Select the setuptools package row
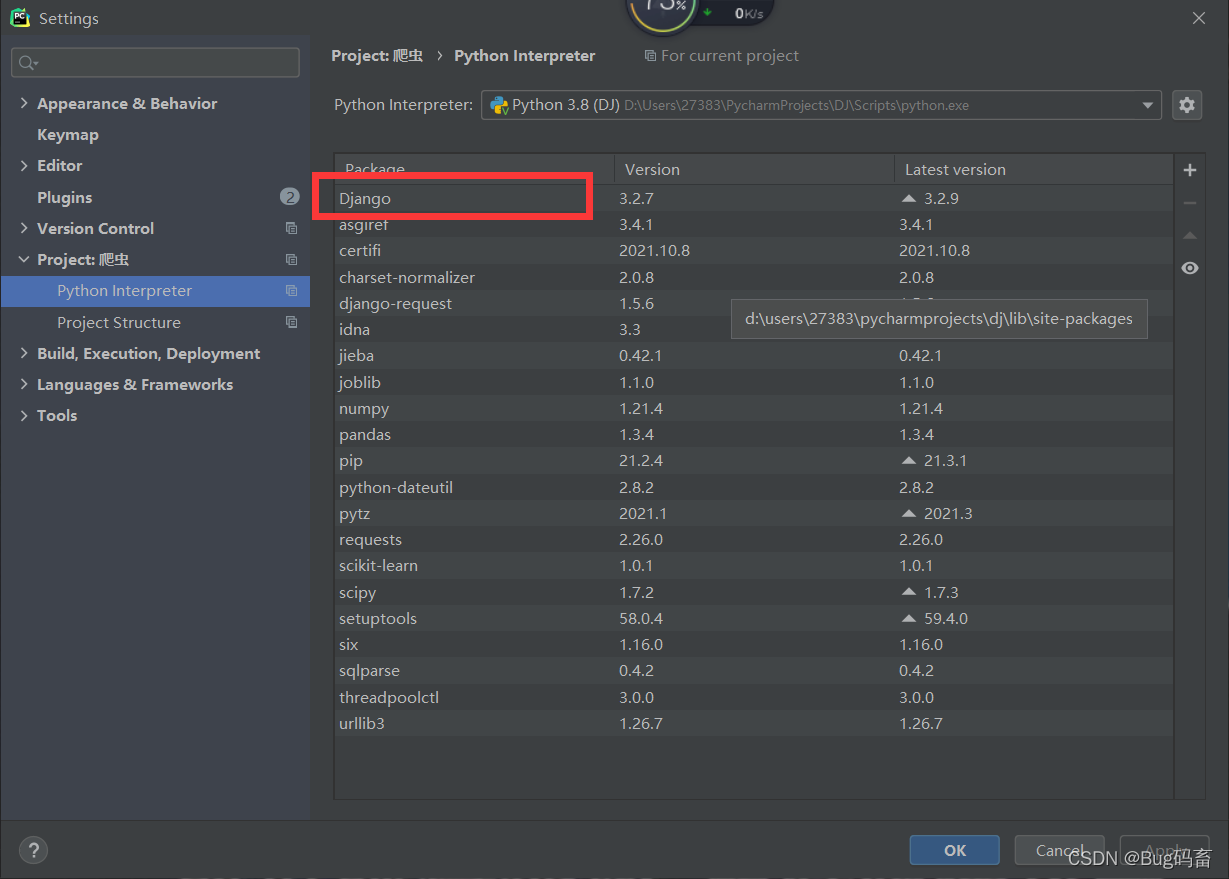The width and height of the screenshot is (1229, 879). pos(754,618)
